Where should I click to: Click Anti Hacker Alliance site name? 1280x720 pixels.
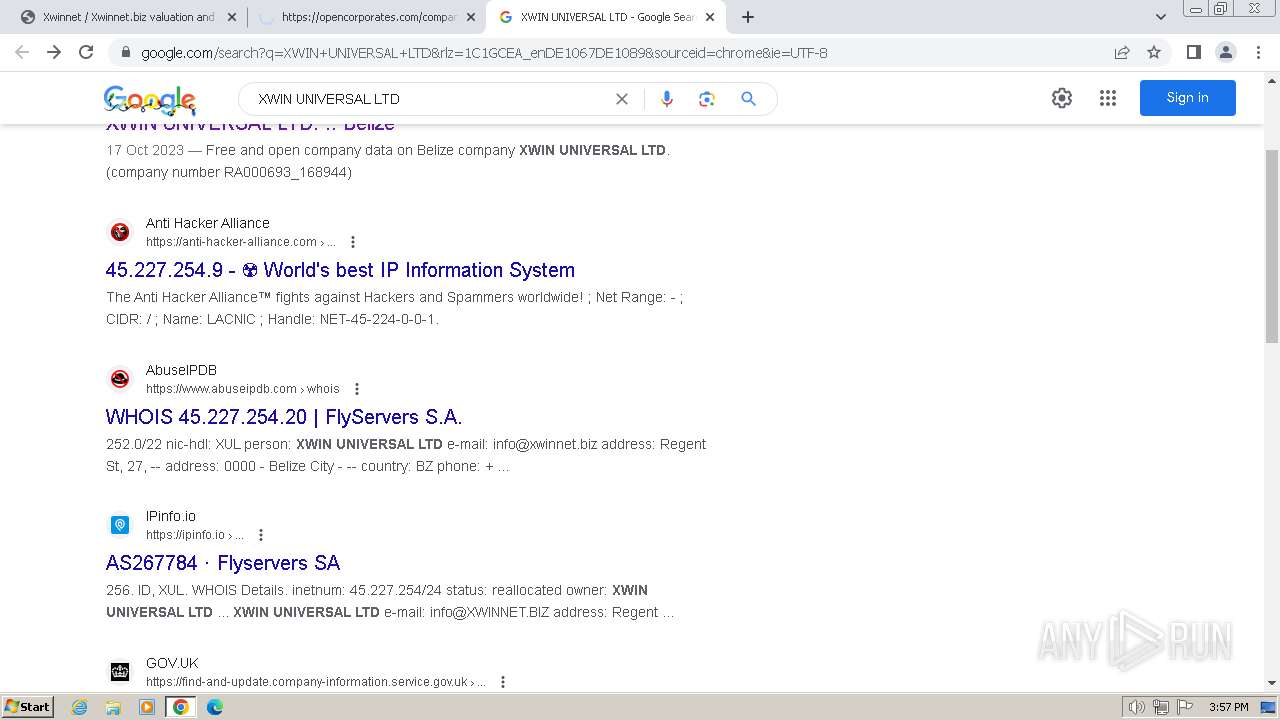[x=208, y=223]
